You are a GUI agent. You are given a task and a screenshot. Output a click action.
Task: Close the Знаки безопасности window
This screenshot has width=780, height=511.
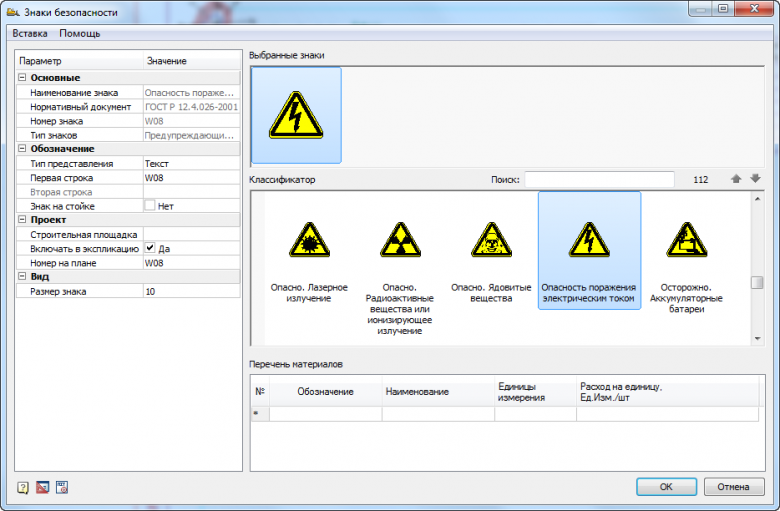point(754,8)
